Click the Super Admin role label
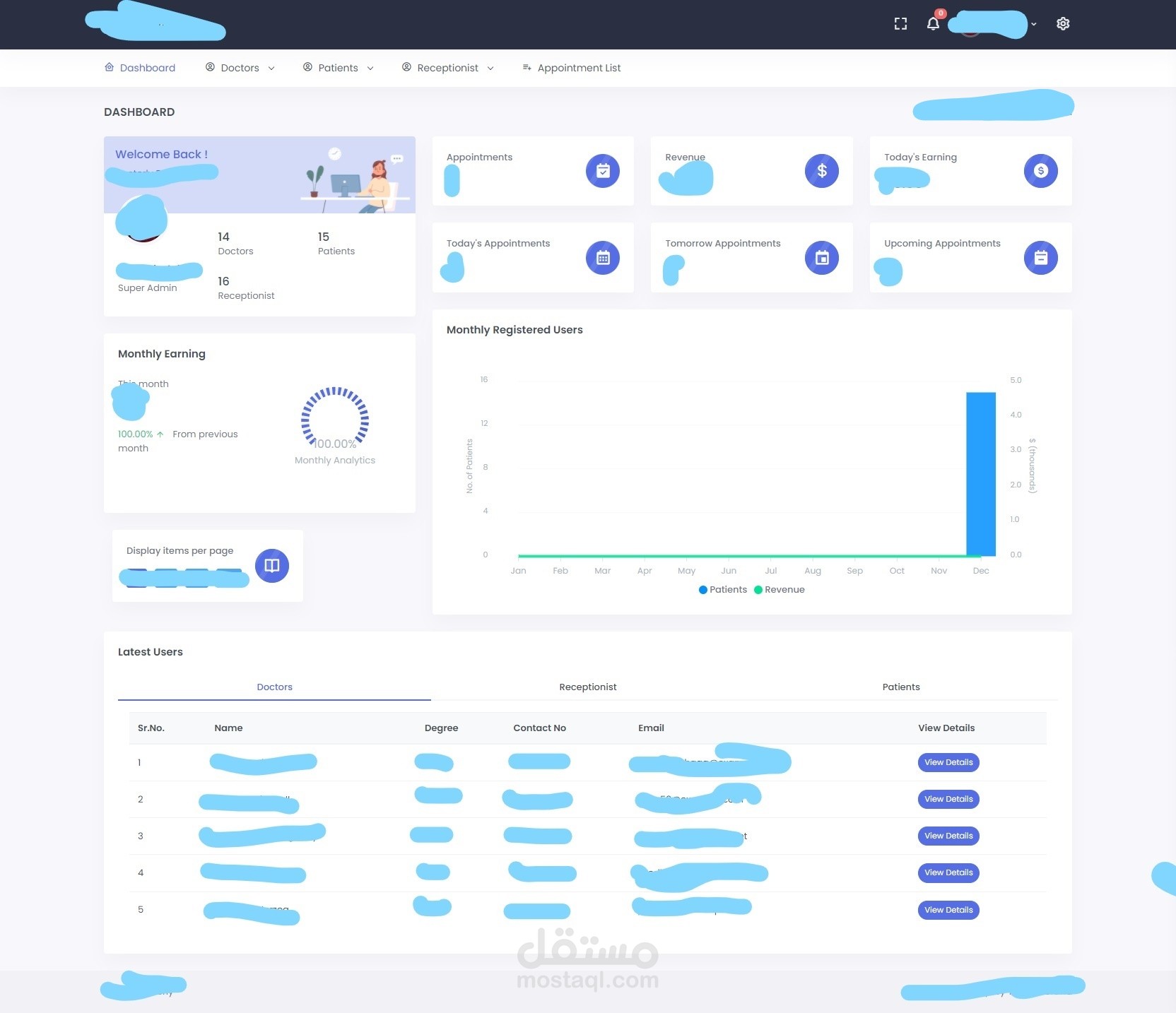1176x1013 pixels. 148,288
